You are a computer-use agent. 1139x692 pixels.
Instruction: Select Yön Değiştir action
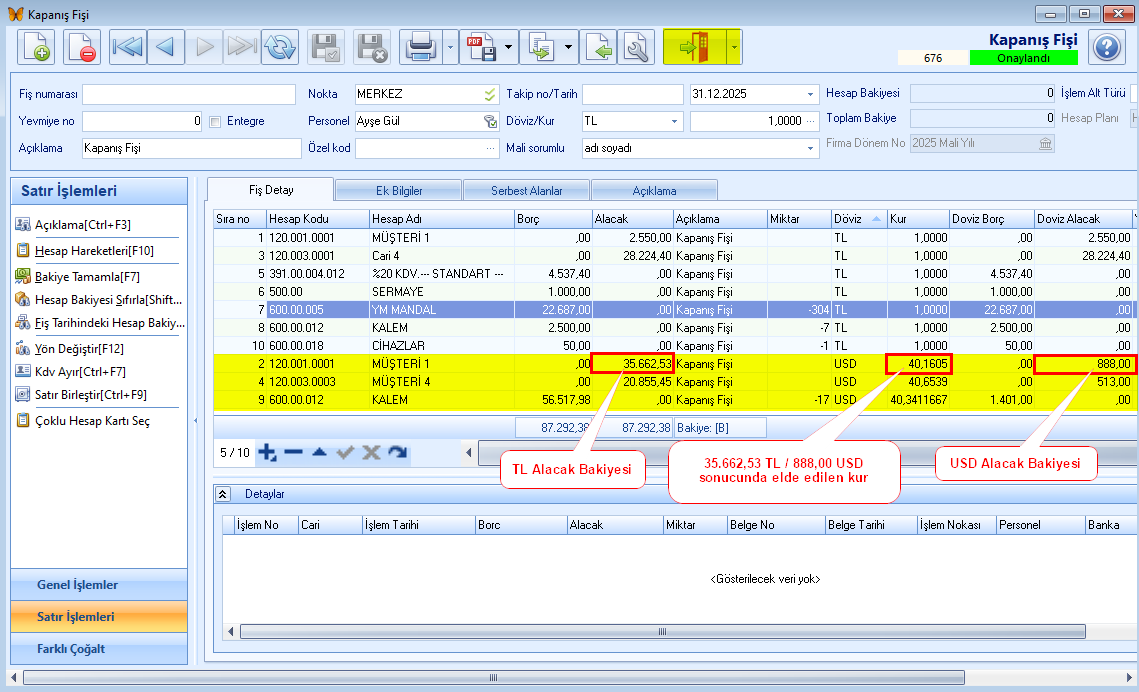pyautogui.click(x=79, y=349)
